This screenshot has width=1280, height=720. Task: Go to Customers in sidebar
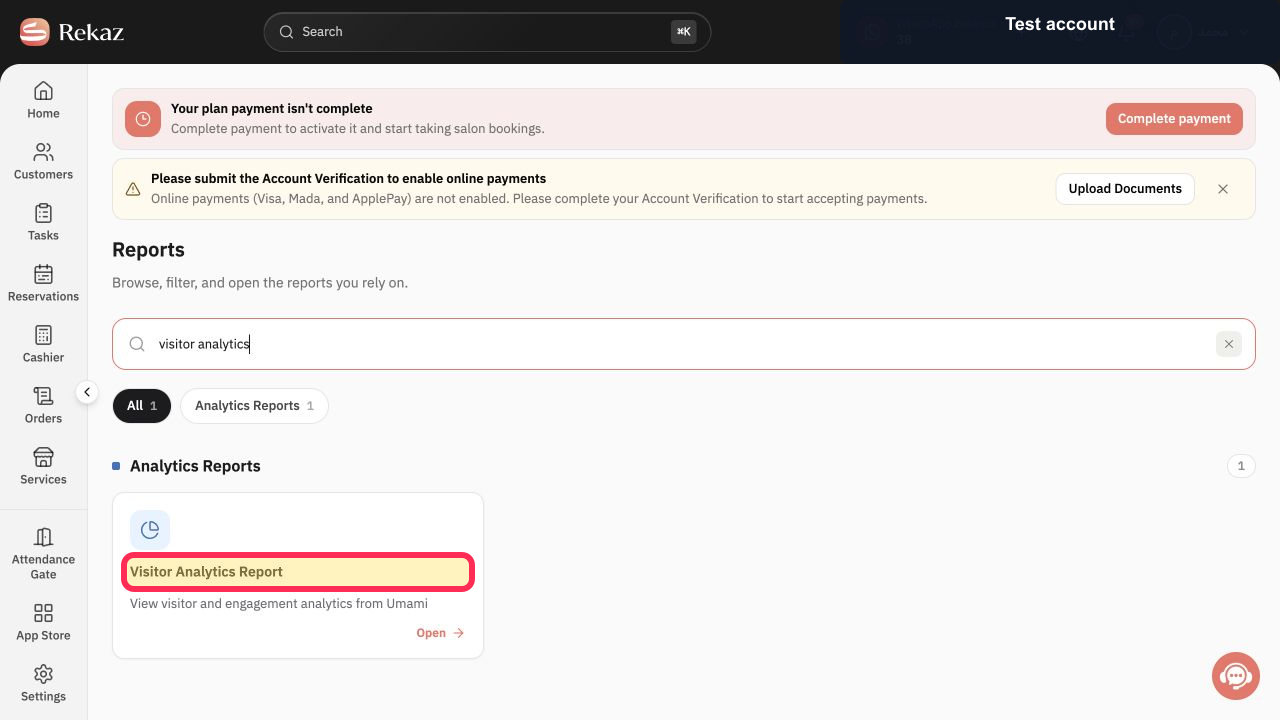43,152
